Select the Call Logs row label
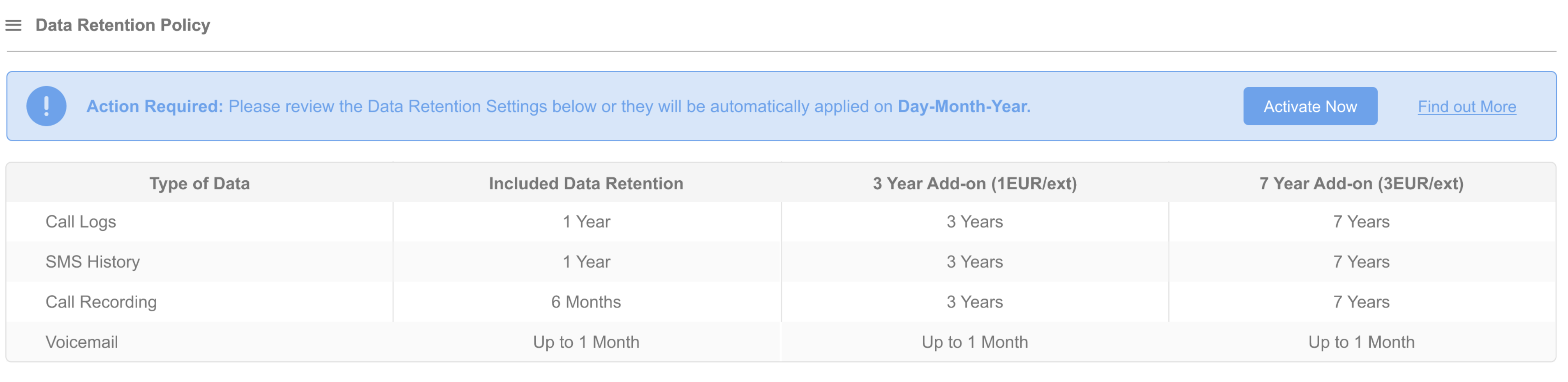This screenshot has height=382, width=1568. click(81, 222)
